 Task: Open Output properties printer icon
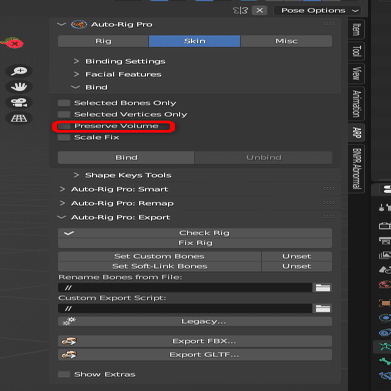coord(385,240)
